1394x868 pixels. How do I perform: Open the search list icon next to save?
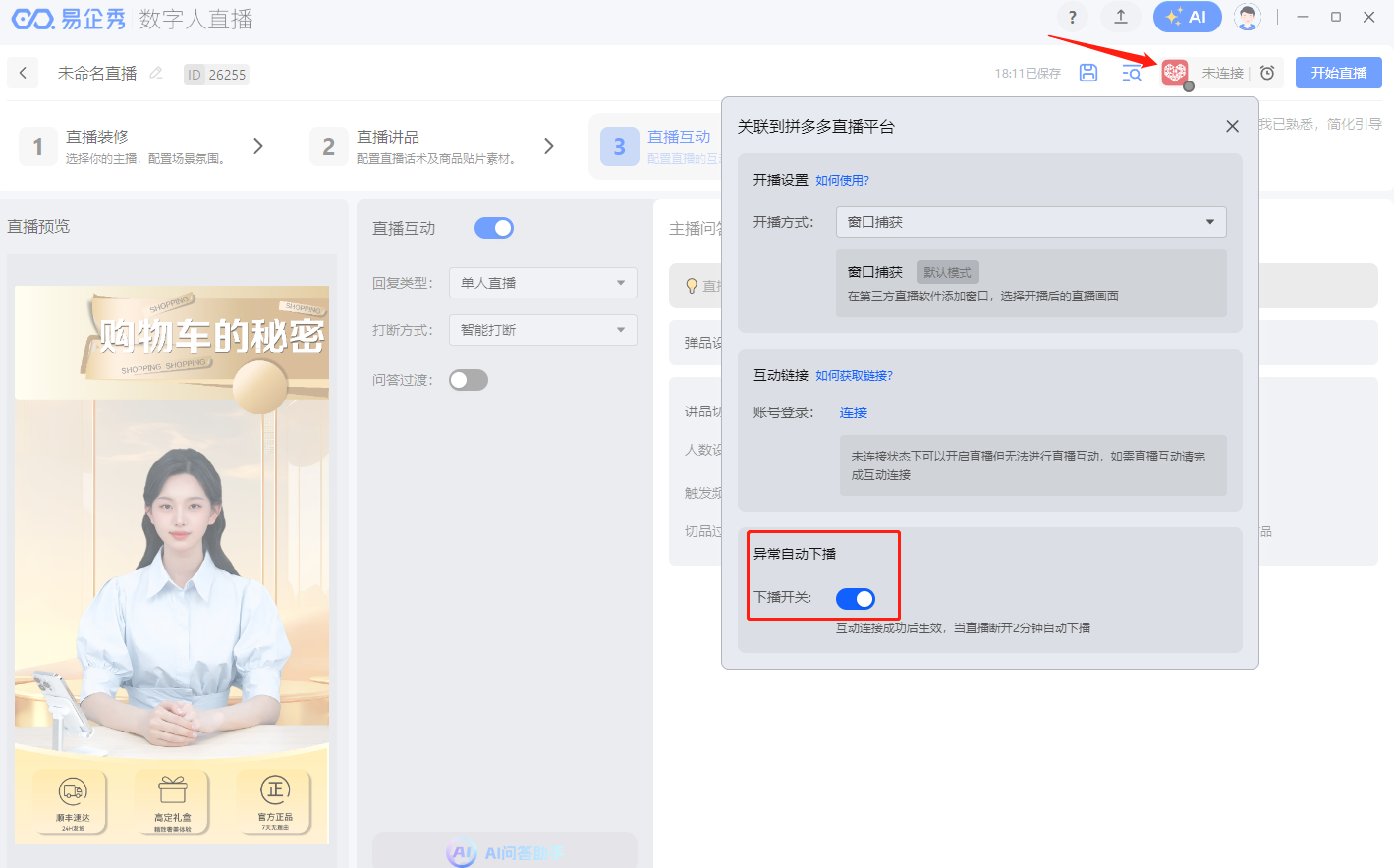[x=1132, y=73]
